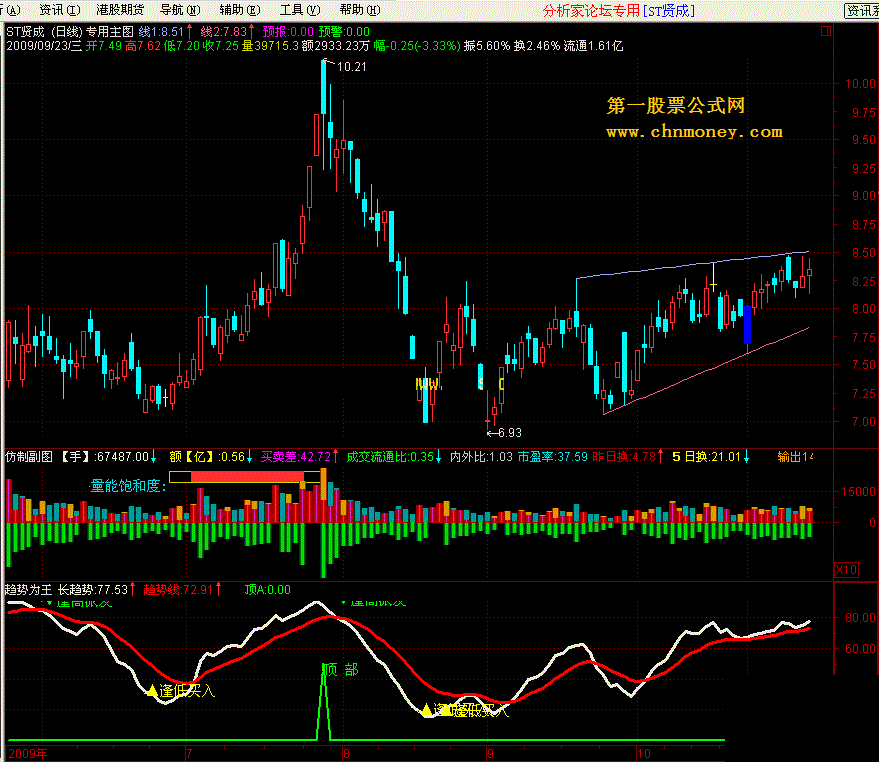Click the 5日换:21.01 value
The width and height of the screenshot is (879, 762).
coord(706,457)
